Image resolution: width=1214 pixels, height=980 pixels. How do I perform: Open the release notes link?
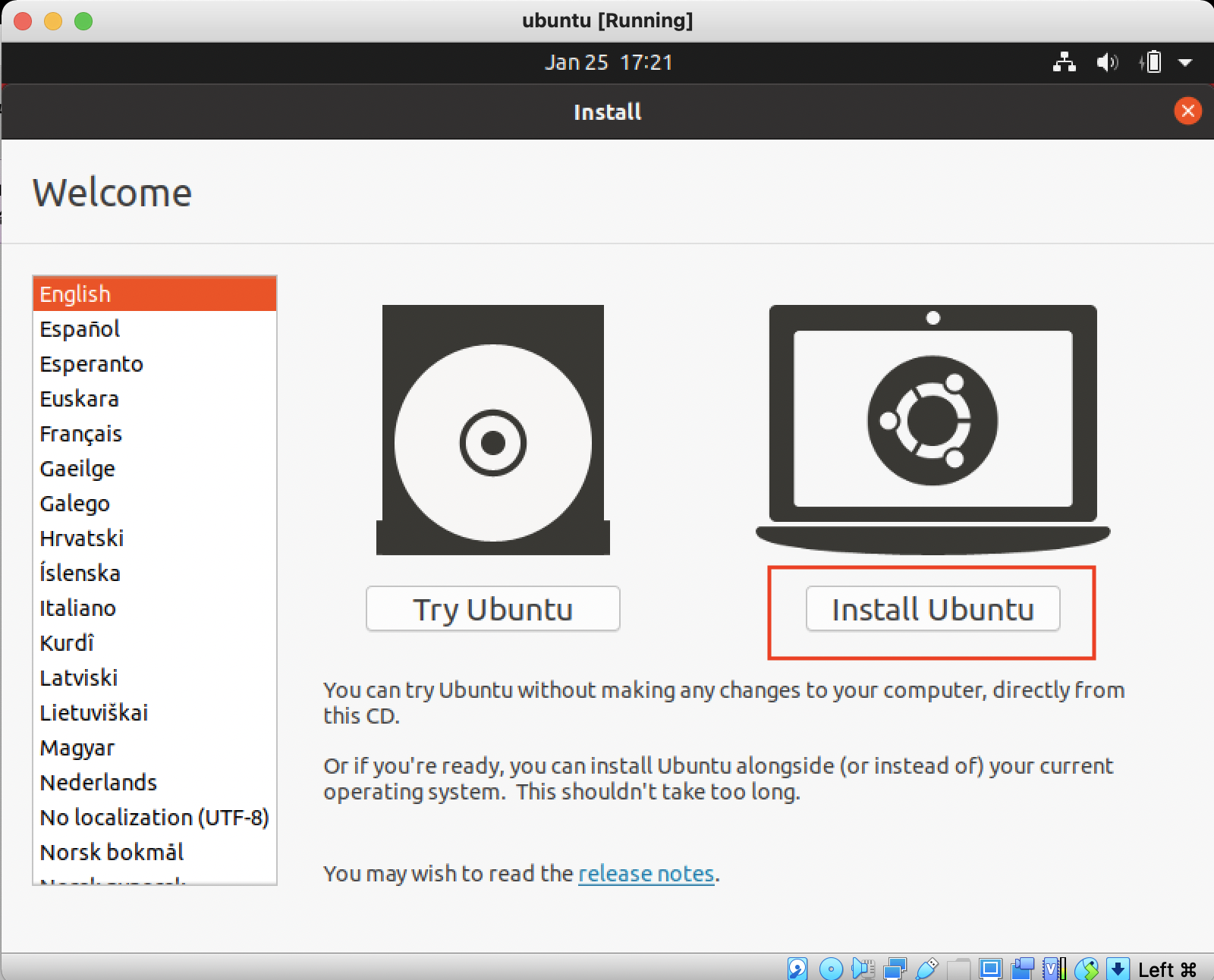(x=646, y=874)
